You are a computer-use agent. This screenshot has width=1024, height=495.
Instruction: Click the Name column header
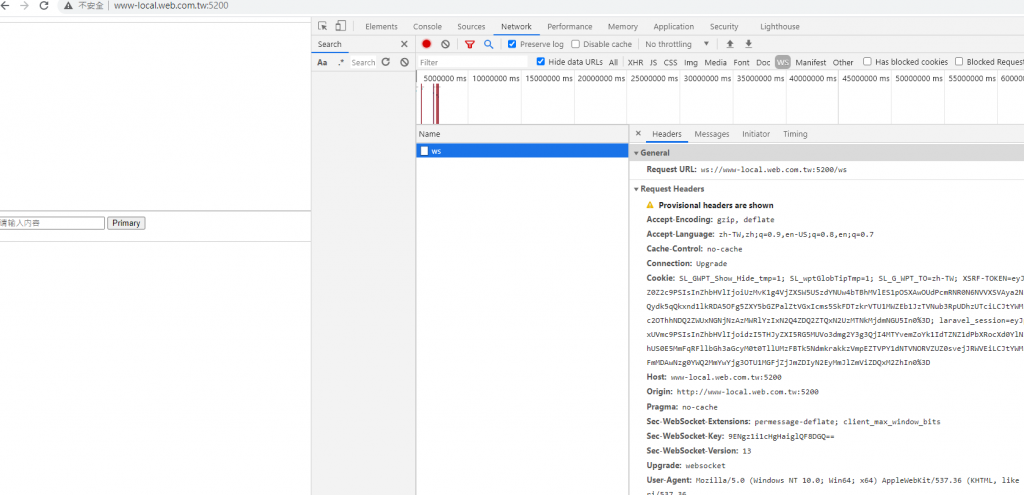pyautogui.click(x=522, y=134)
